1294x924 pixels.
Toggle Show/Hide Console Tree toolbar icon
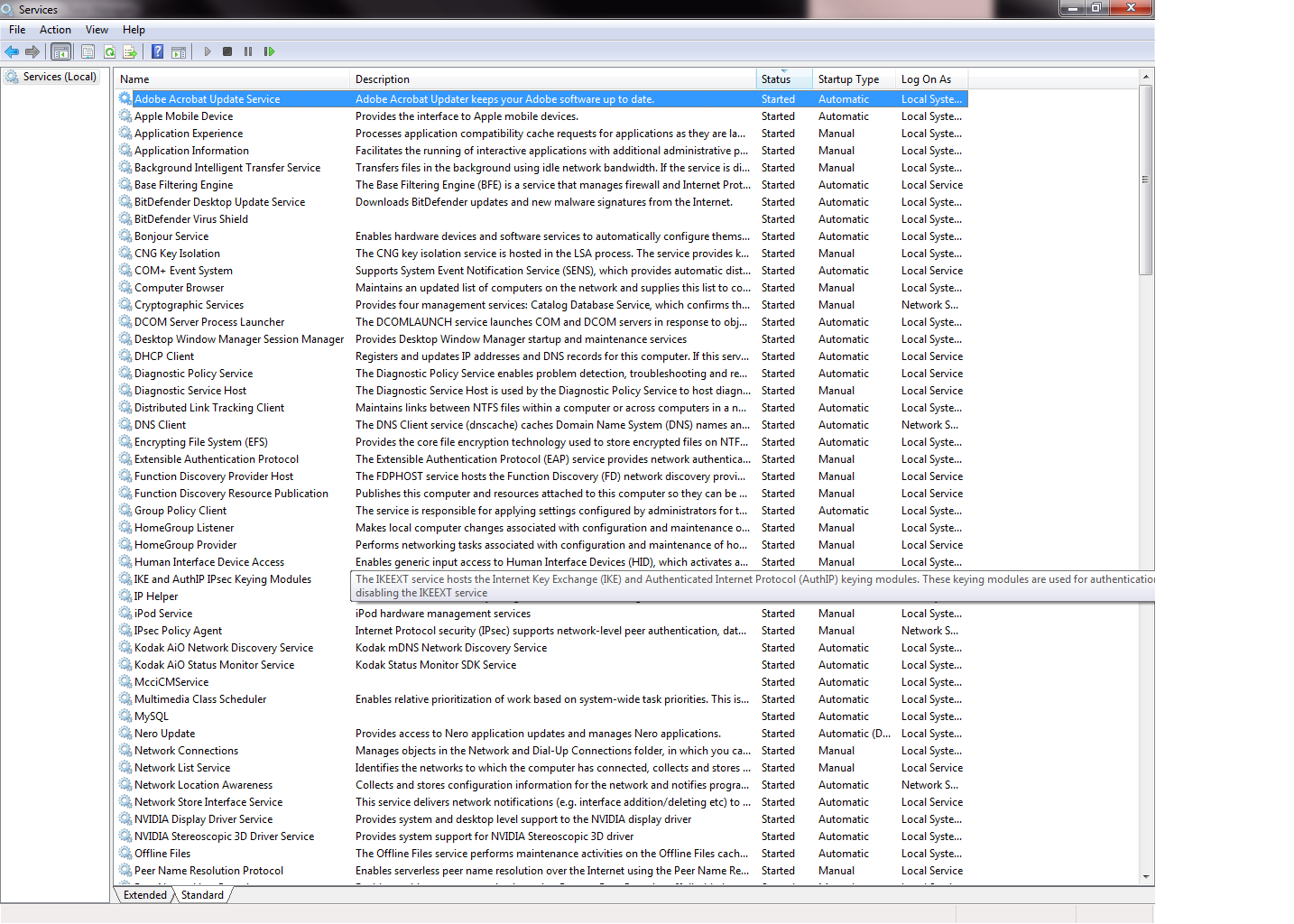(x=60, y=52)
